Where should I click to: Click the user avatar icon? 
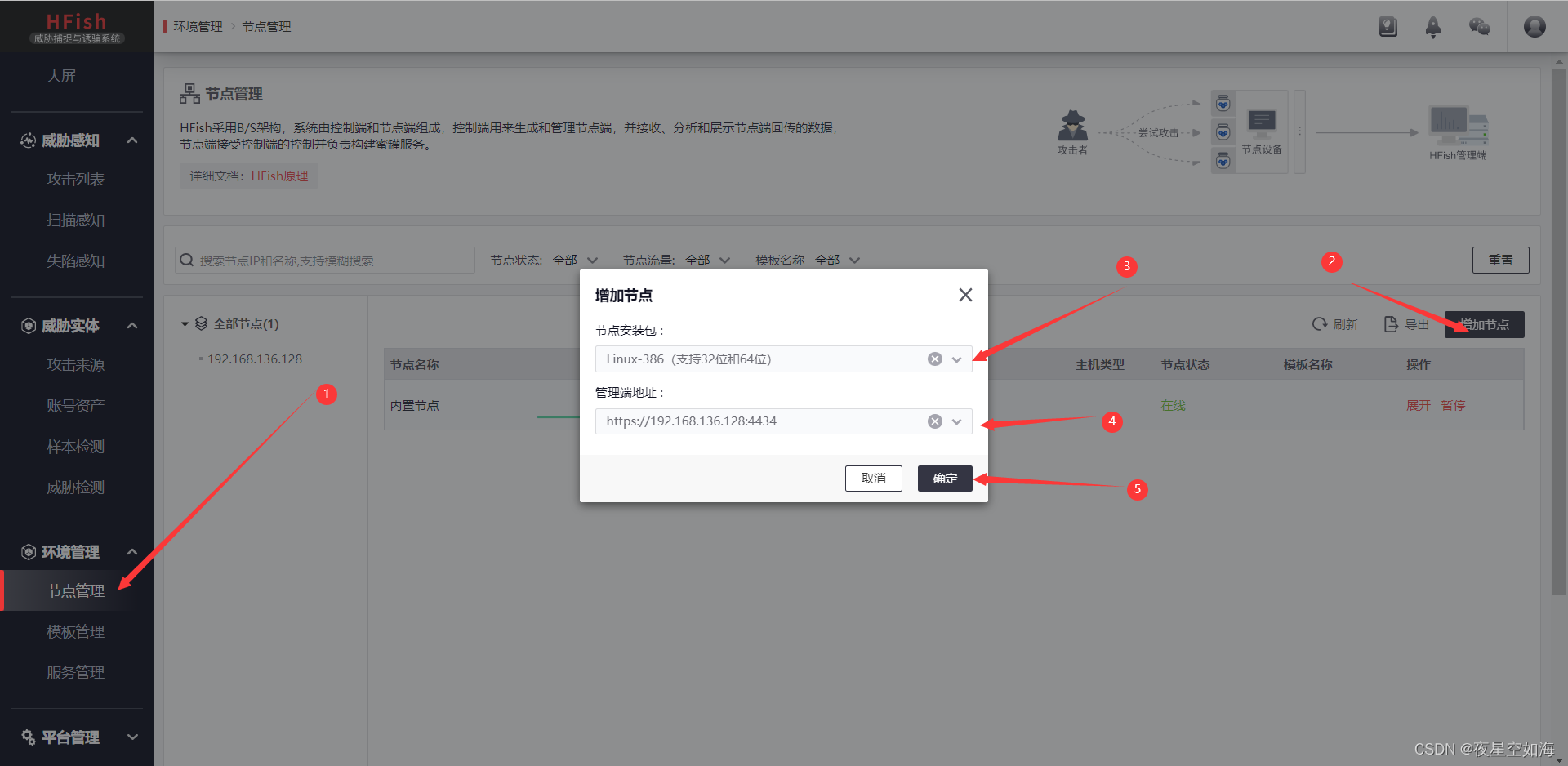1534,27
